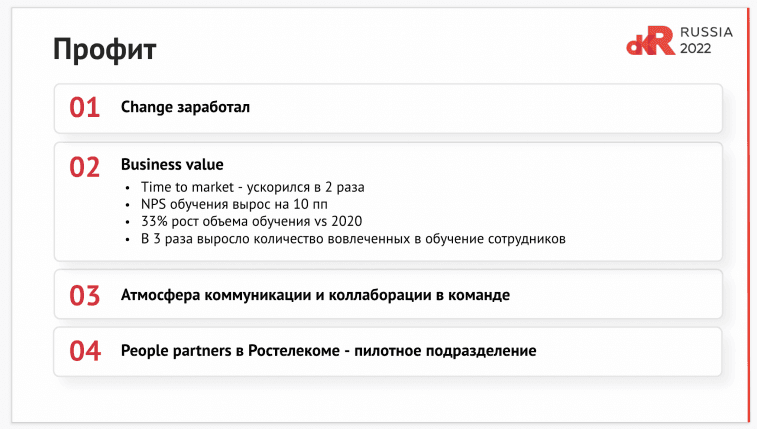Click the red 01 number

pos(85,107)
